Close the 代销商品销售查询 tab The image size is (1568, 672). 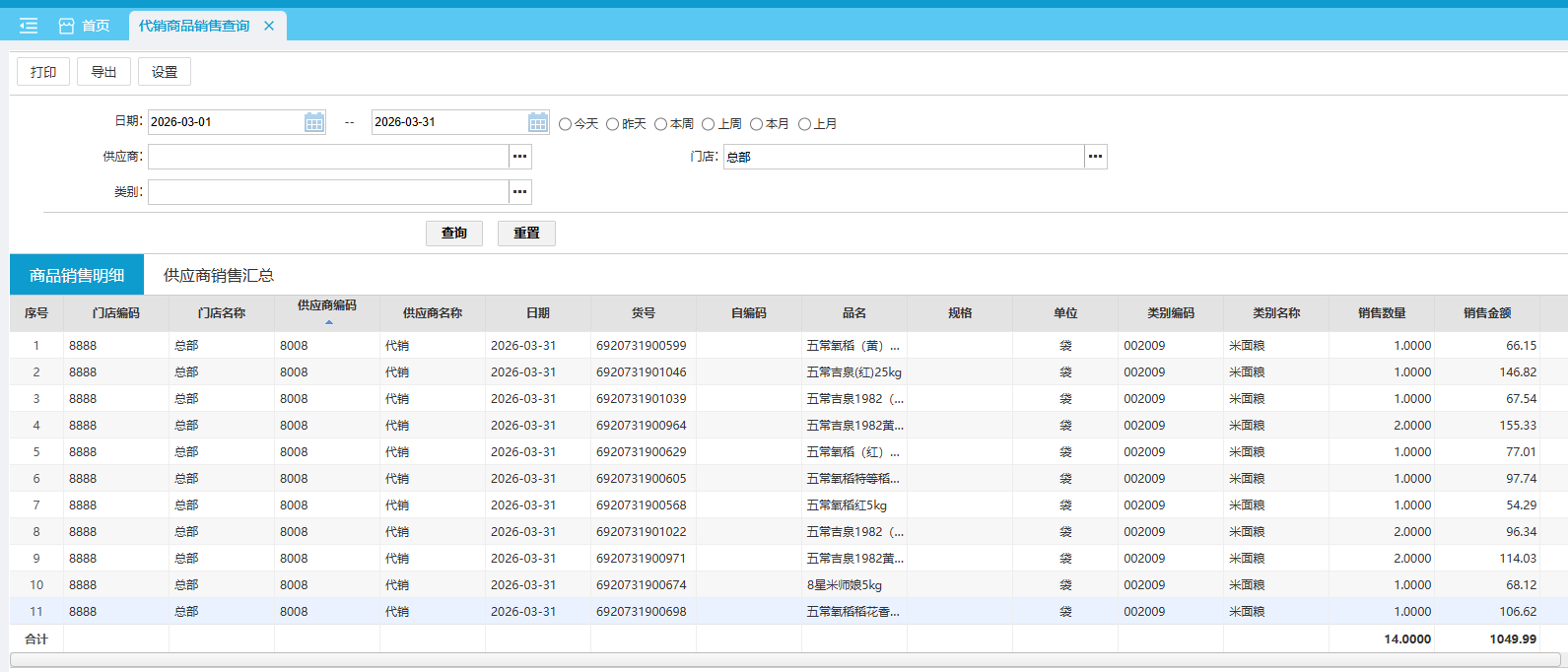tap(269, 26)
